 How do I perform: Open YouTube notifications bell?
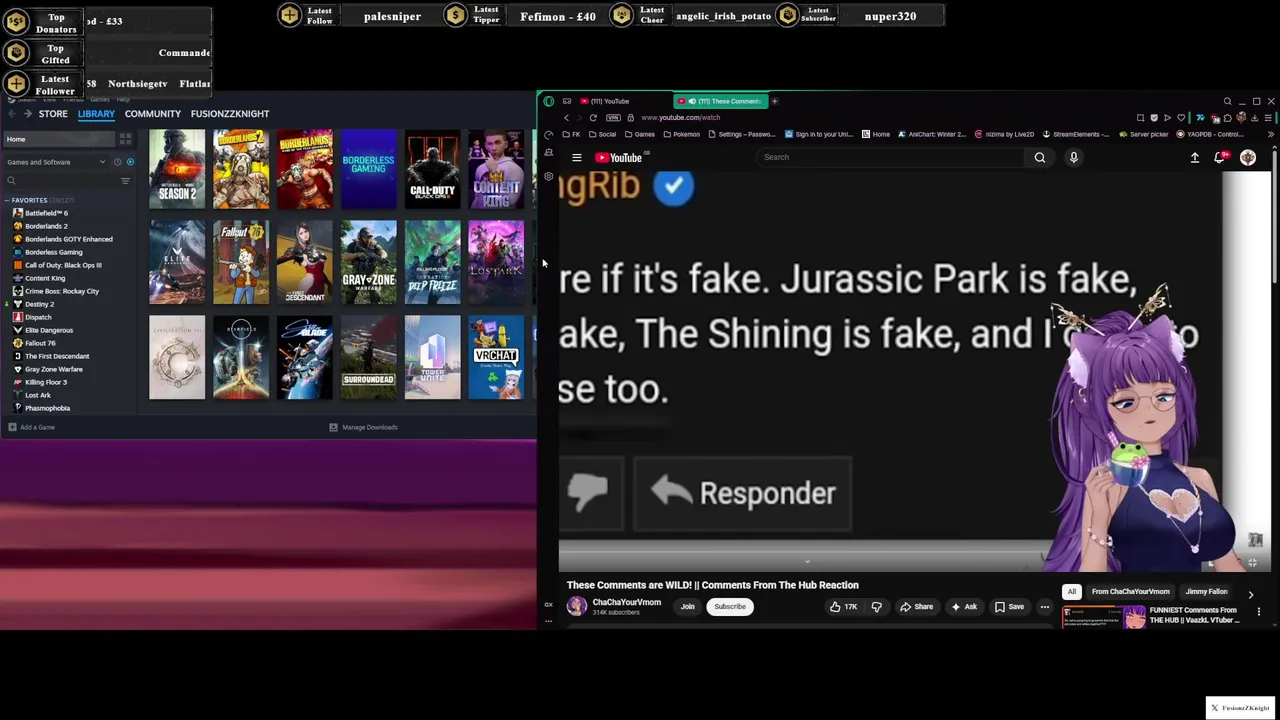tap(1221, 157)
